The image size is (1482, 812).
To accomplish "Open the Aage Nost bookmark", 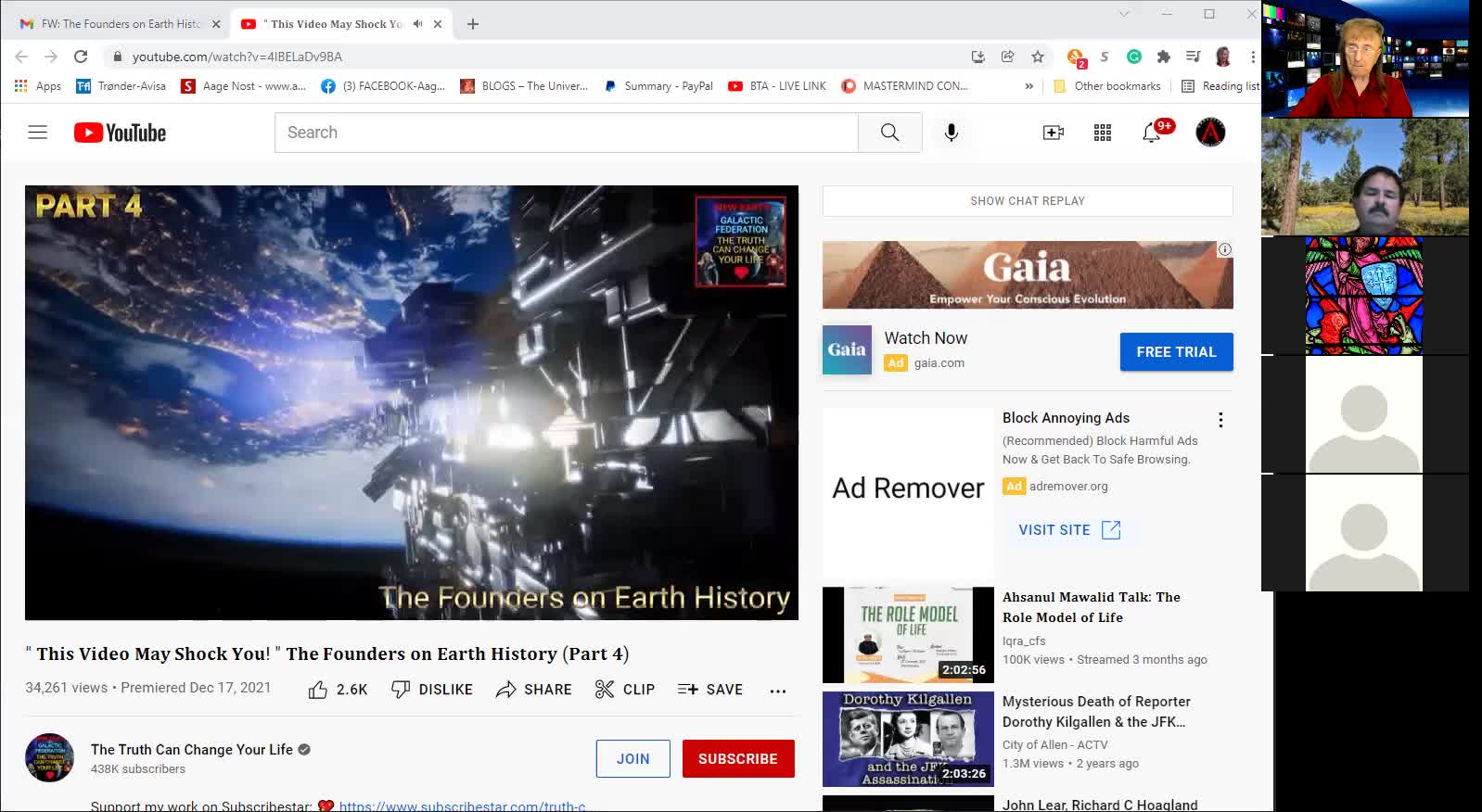I will pyautogui.click(x=243, y=86).
